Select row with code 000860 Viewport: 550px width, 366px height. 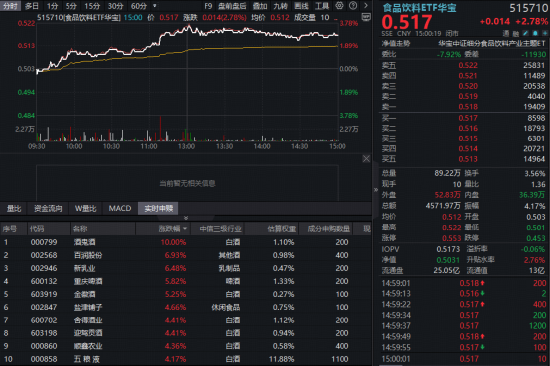pos(185,346)
